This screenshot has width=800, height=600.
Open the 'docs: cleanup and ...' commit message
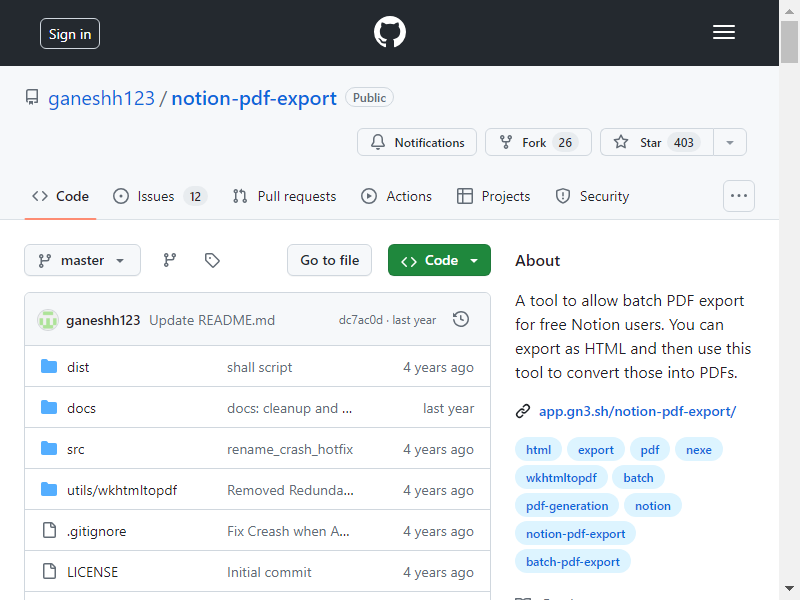289,408
